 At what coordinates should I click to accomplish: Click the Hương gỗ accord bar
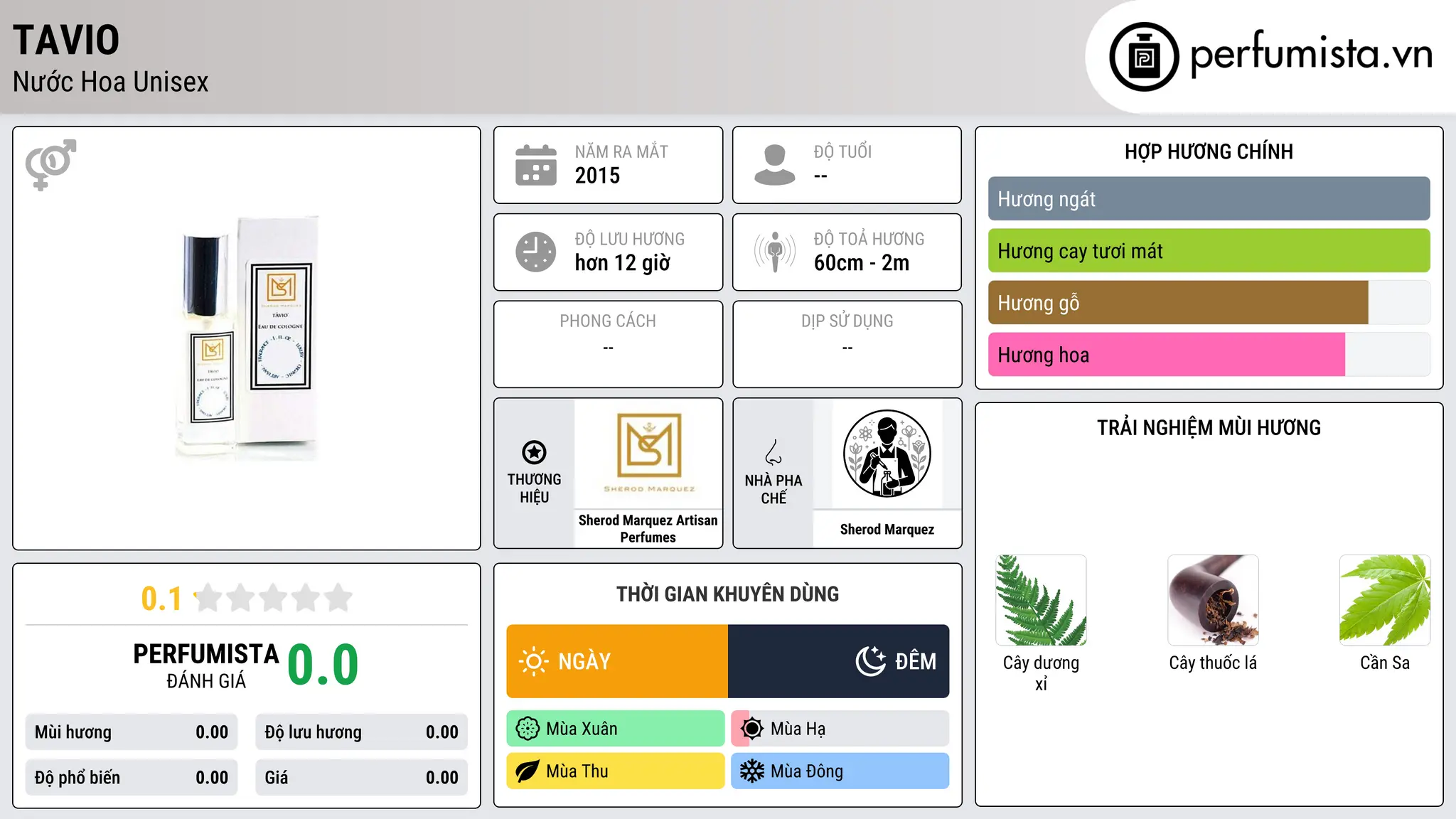tap(1209, 303)
